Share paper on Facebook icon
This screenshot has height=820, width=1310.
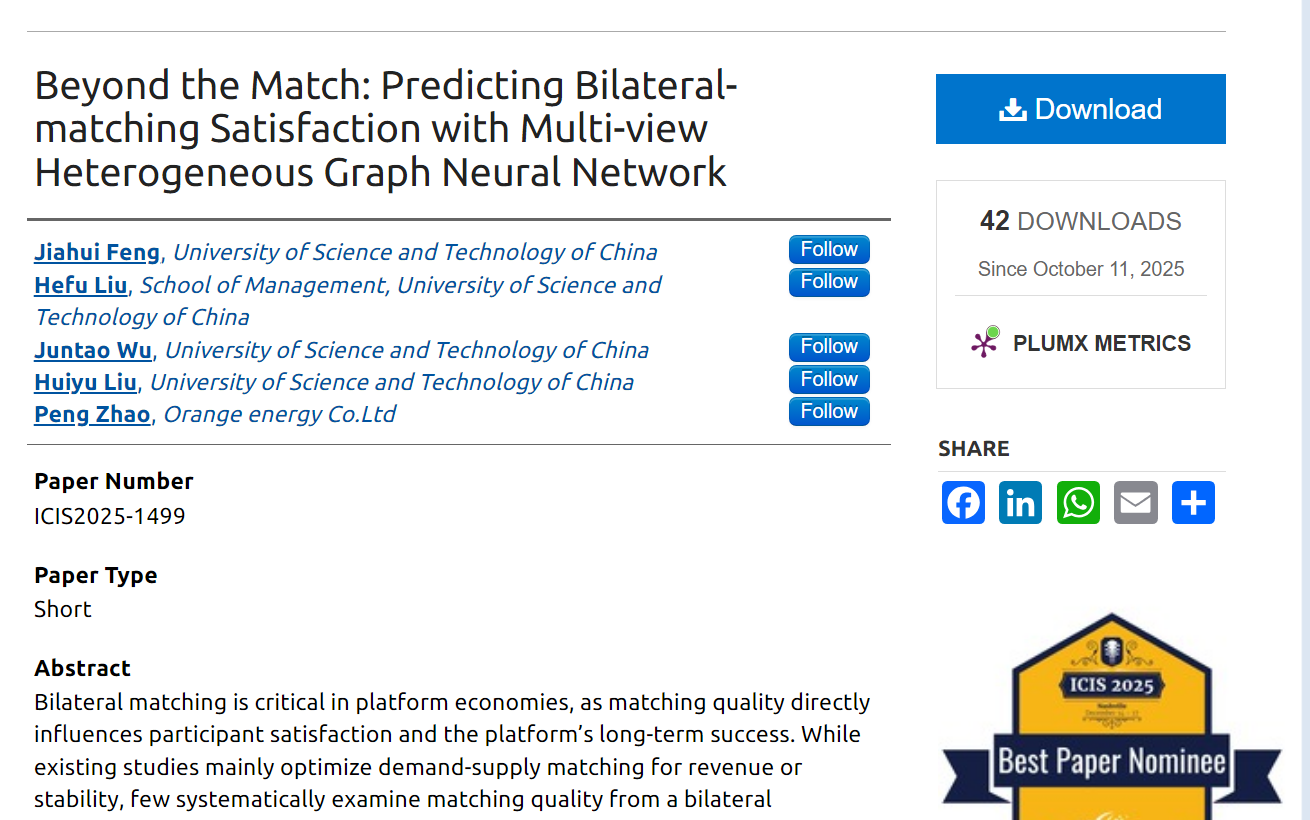[963, 502]
